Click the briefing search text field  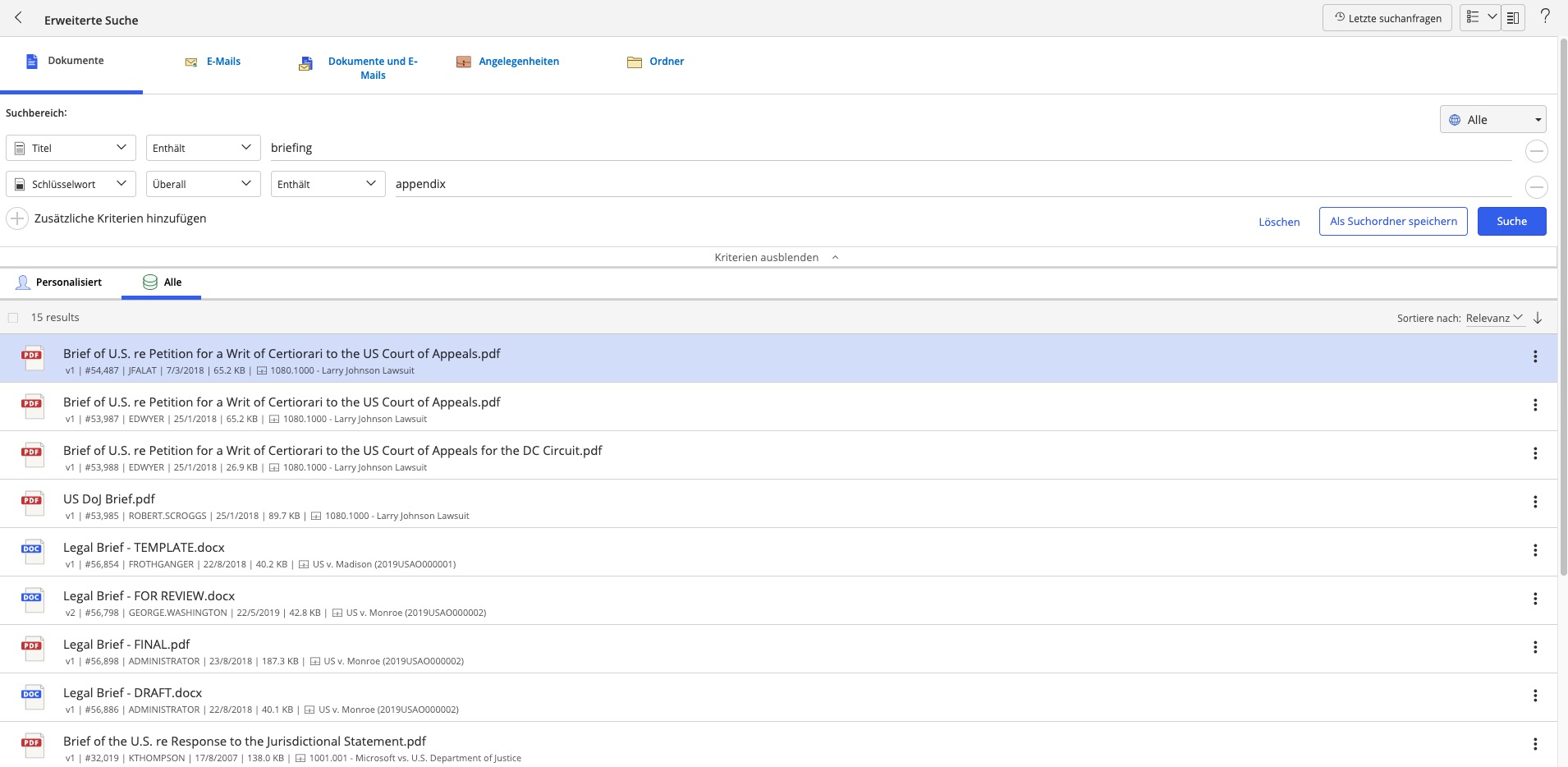[891, 148]
